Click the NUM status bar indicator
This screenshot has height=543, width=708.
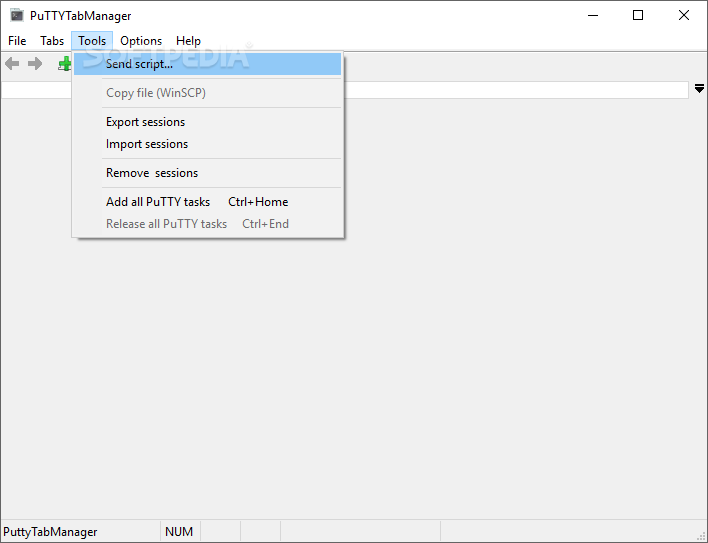(x=179, y=532)
